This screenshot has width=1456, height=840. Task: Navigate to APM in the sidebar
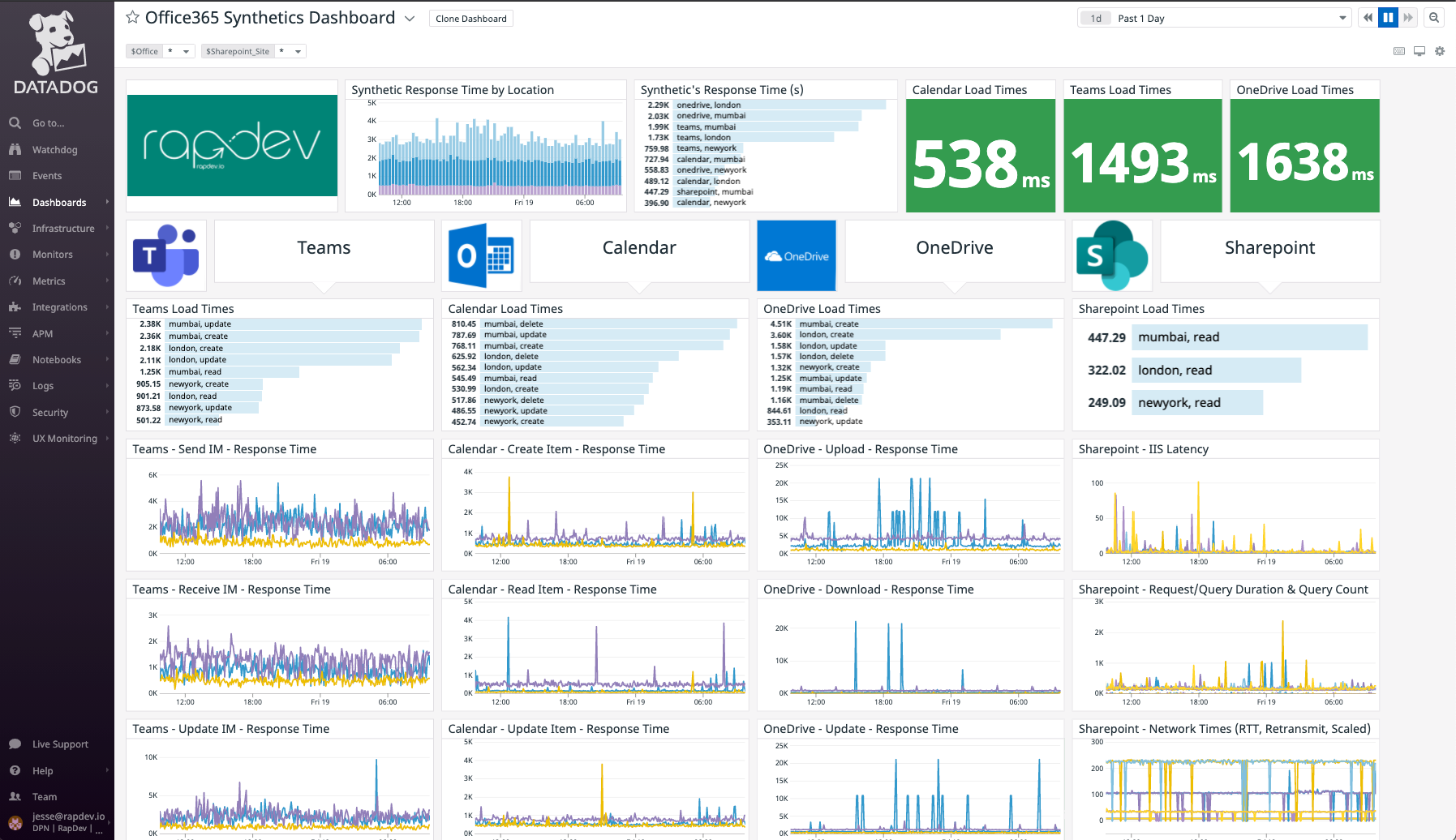[x=41, y=333]
